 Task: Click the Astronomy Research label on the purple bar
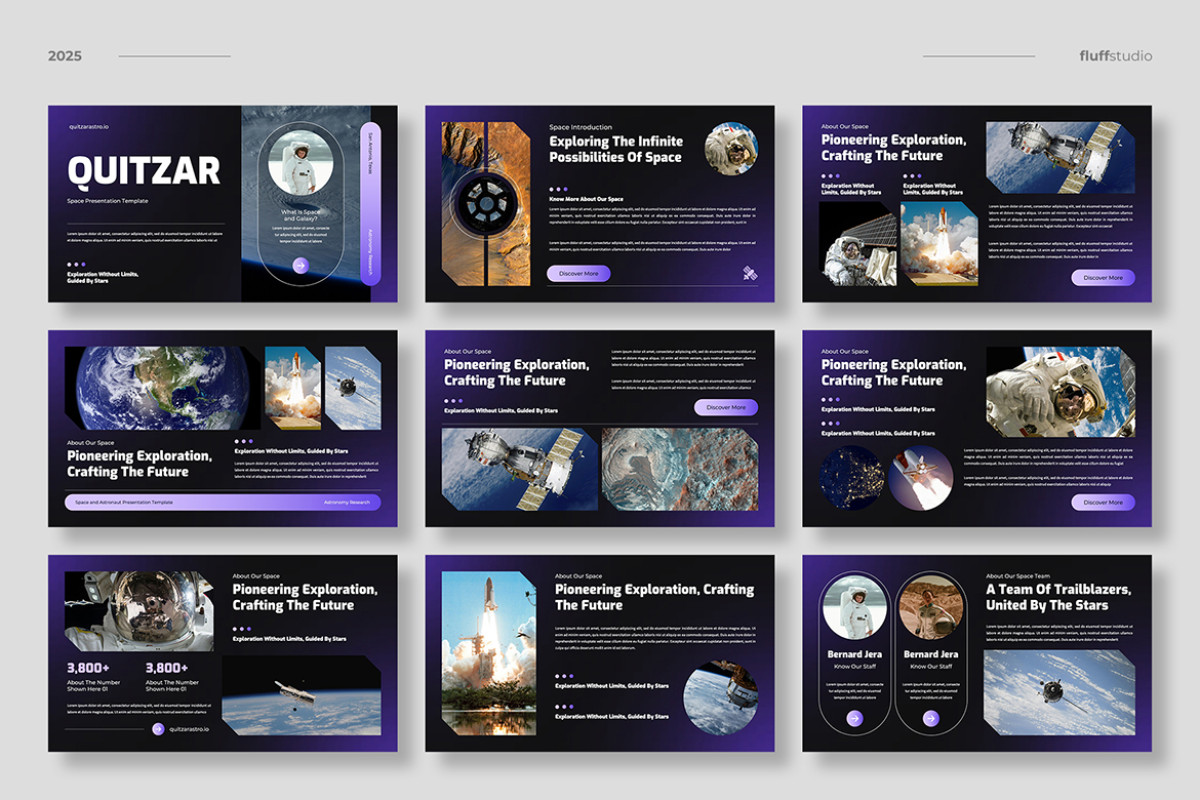coord(345,501)
